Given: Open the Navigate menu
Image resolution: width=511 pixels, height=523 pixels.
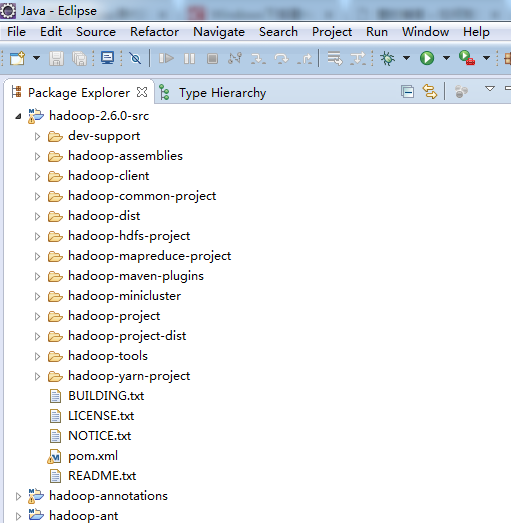Looking at the screenshot, I should pyautogui.click(x=219, y=32).
